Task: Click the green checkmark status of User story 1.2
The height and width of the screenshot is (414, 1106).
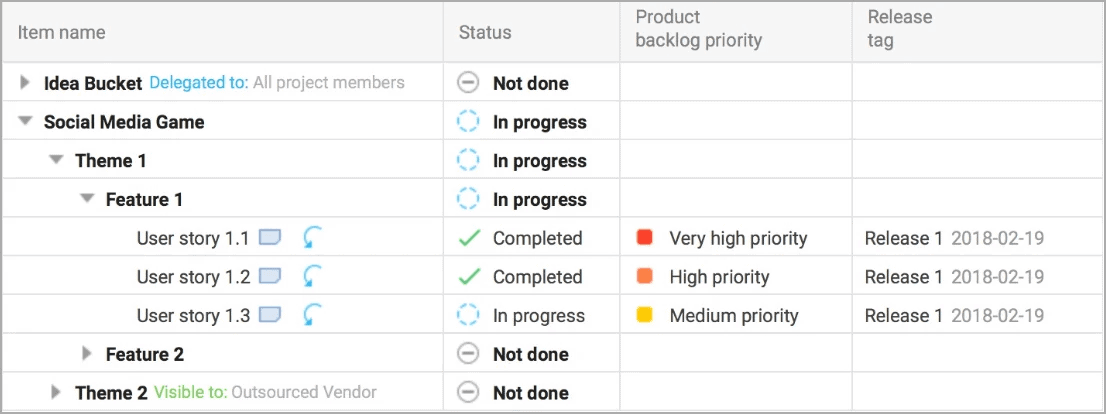Action: [x=468, y=277]
